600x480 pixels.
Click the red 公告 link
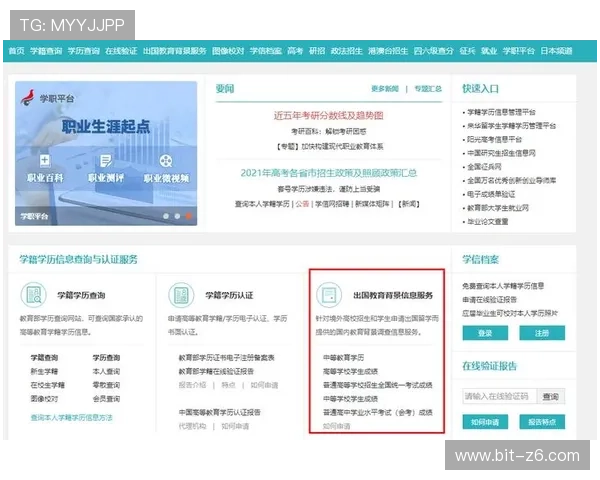pos(302,204)
